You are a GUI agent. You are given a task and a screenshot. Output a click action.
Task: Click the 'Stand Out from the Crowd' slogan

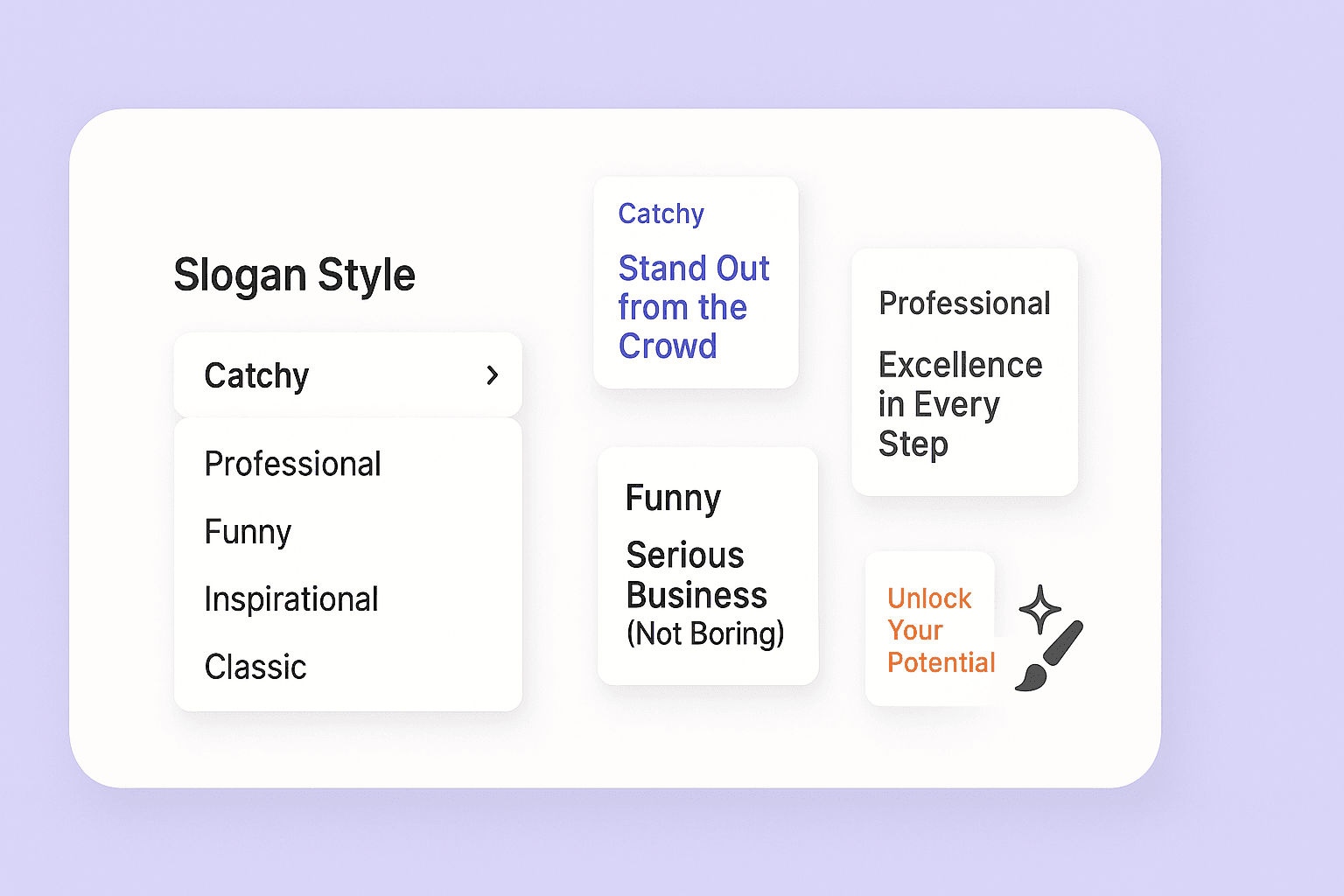click(x=694, y=306)
